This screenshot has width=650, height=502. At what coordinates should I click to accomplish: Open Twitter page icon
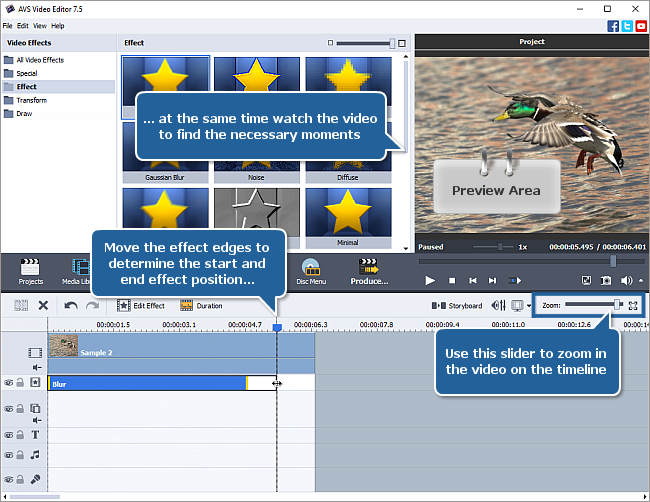click(627, 26)
